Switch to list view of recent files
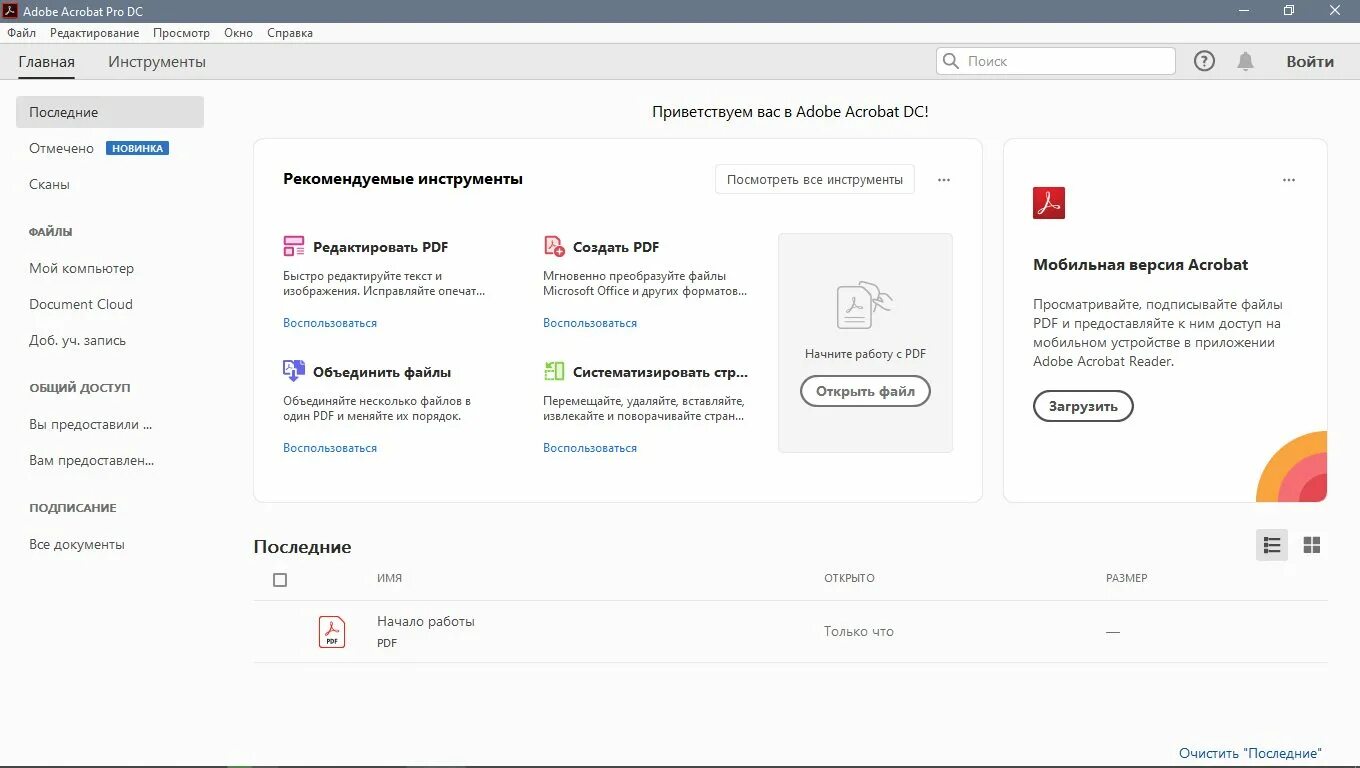Image resolution: width=1360 pixels, height=768 pixels. tap(1272, 545)
